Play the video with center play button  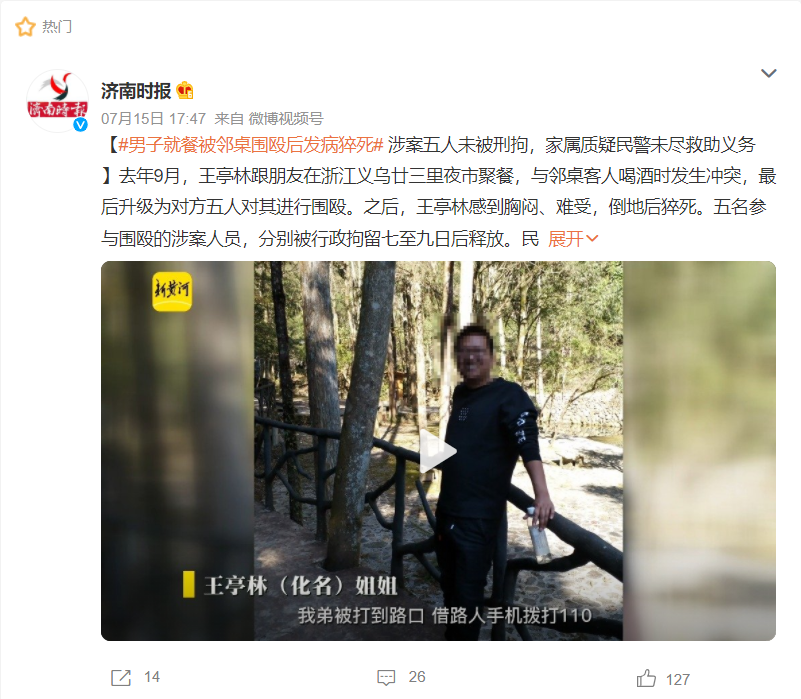[438, 451]
